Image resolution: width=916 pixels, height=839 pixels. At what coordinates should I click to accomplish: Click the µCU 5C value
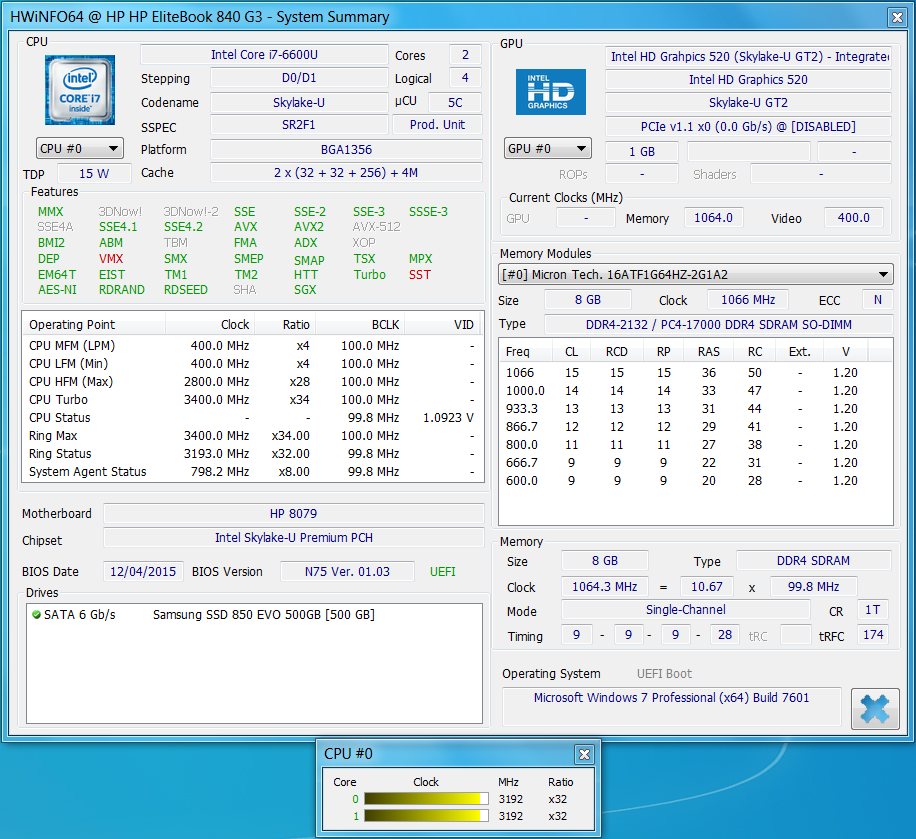(x=455, y=102)
